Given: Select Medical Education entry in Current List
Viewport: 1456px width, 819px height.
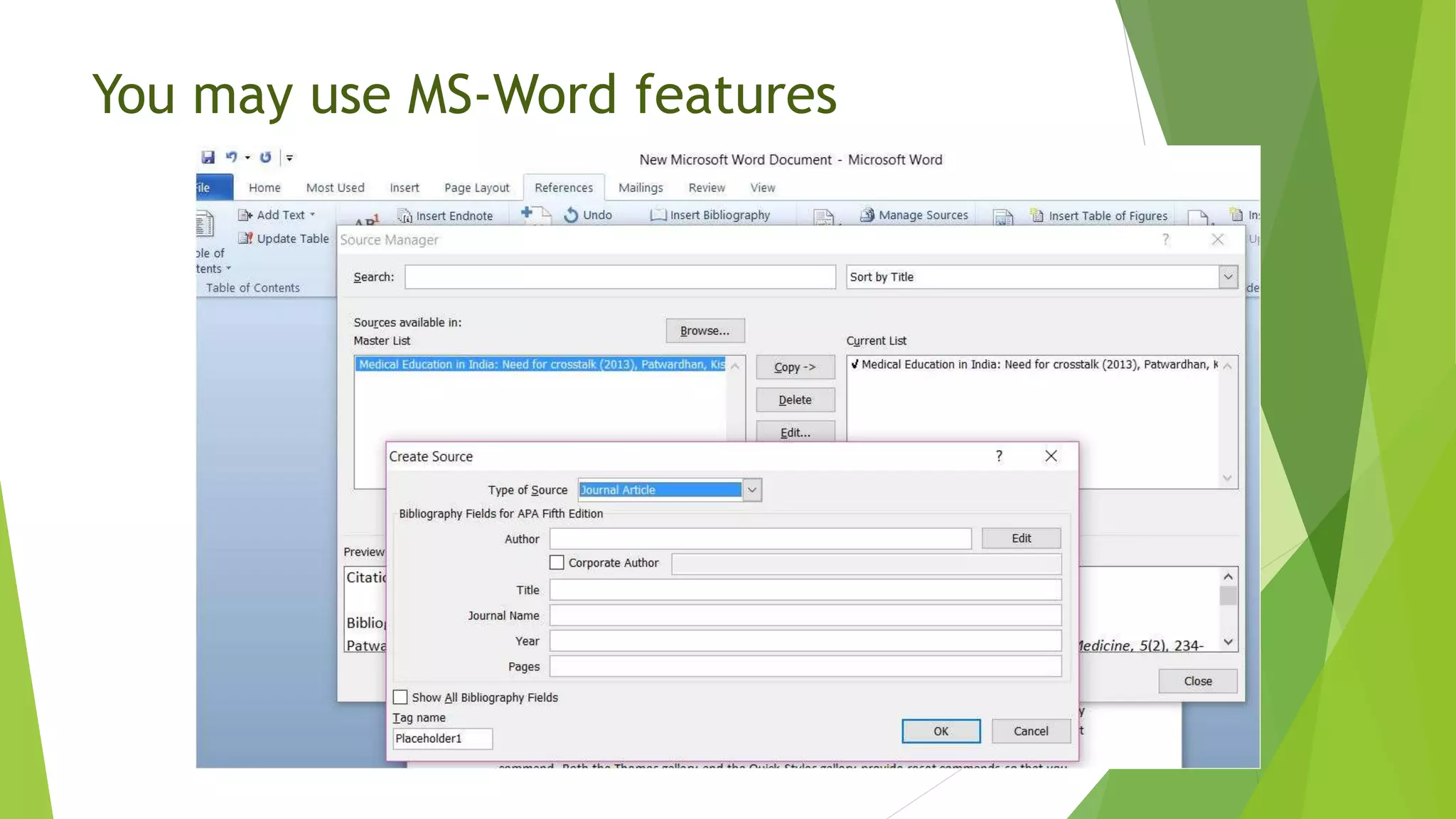Looking at the screenshot, I should pos(1033,364).
